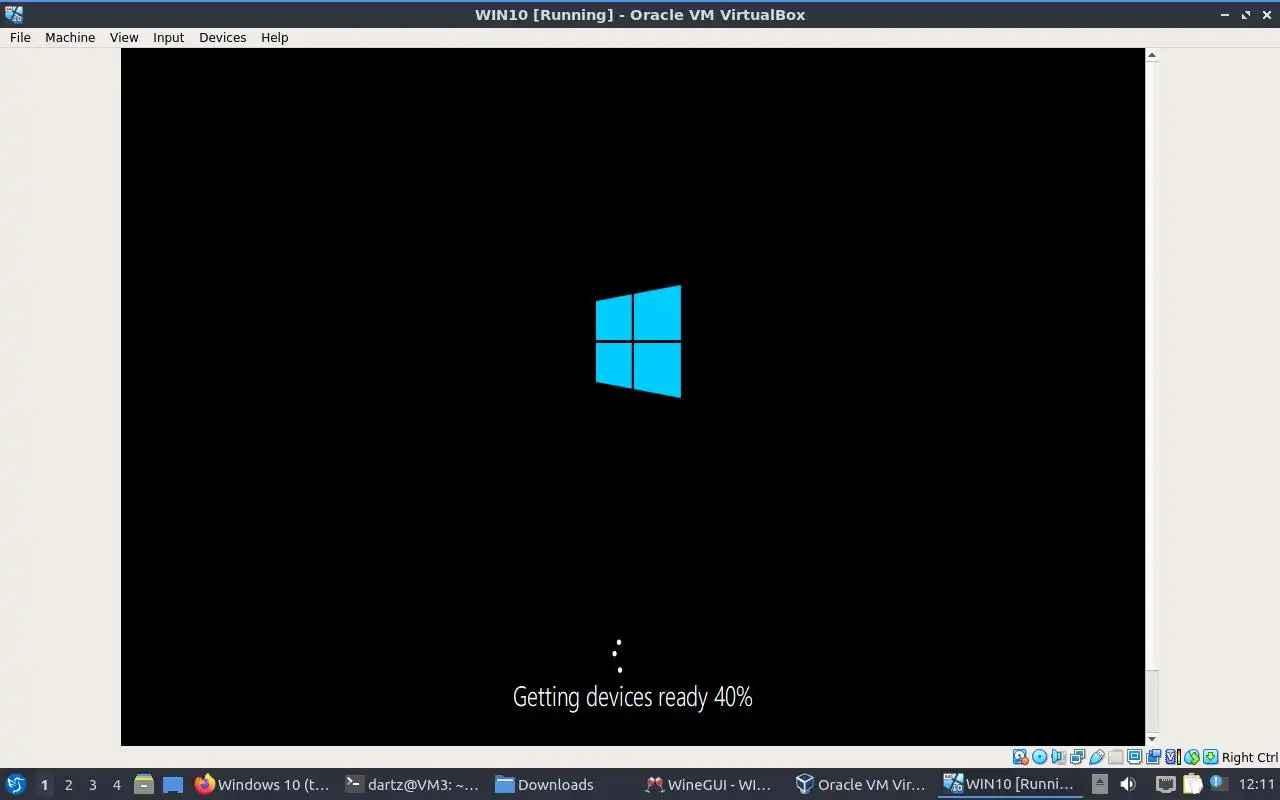Click the virtualization CPU load indicator
The height and width of the screenshot is (800, 1280).
1173,757
